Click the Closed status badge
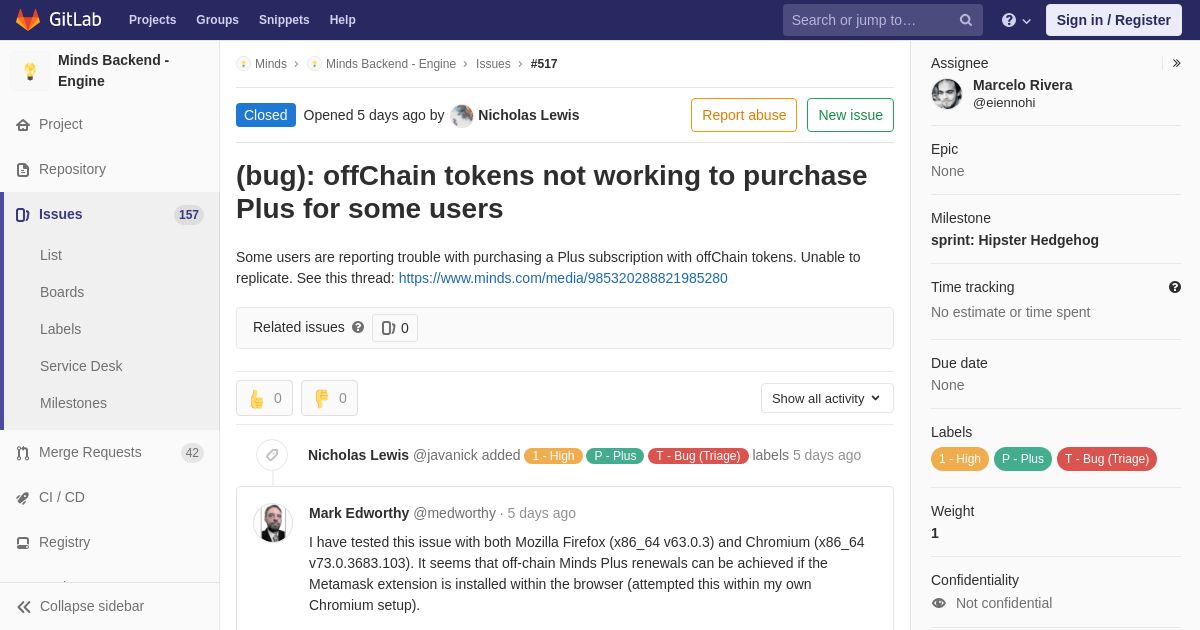Viewport: 1200px width, 630px height. [x=266, y=115]
